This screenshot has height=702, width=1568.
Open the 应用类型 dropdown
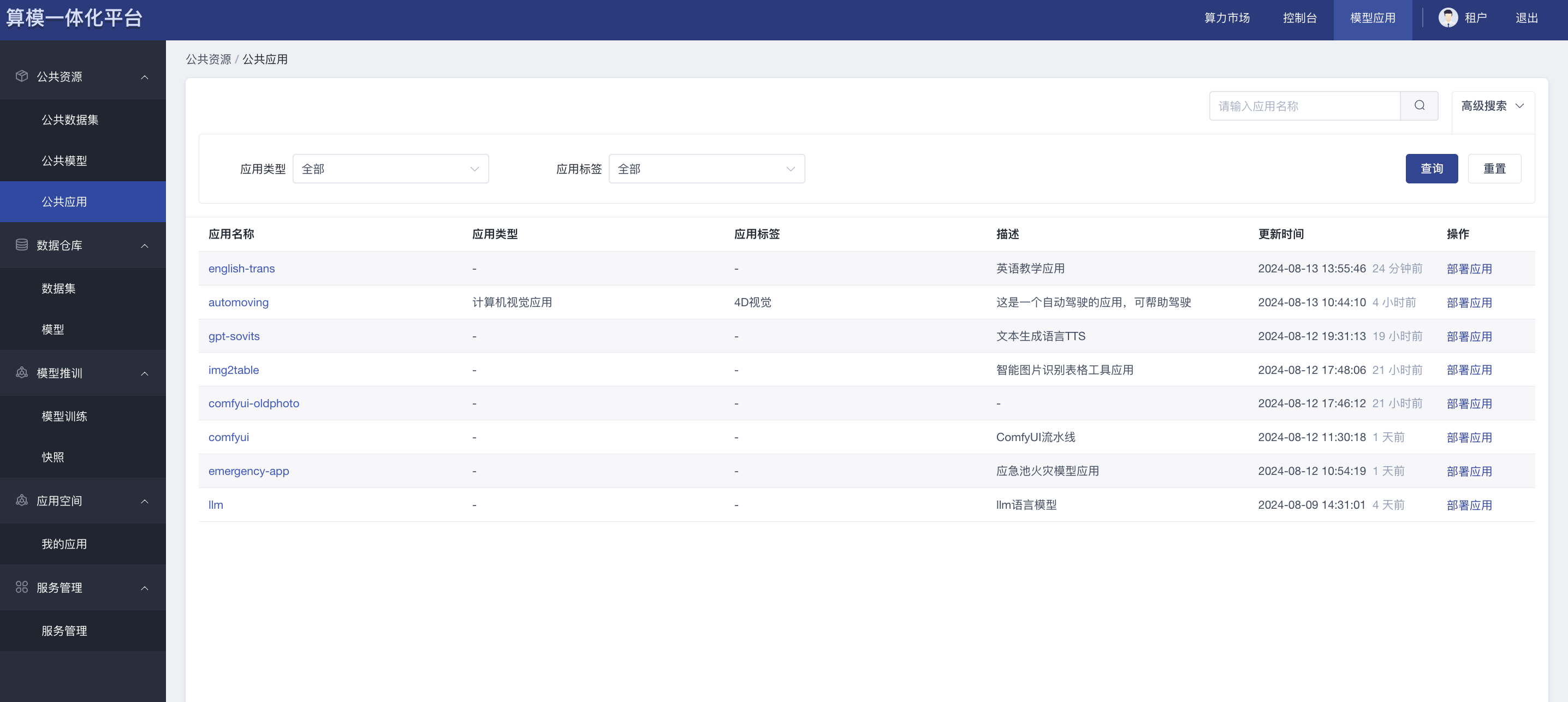click(x=390, y=169)
